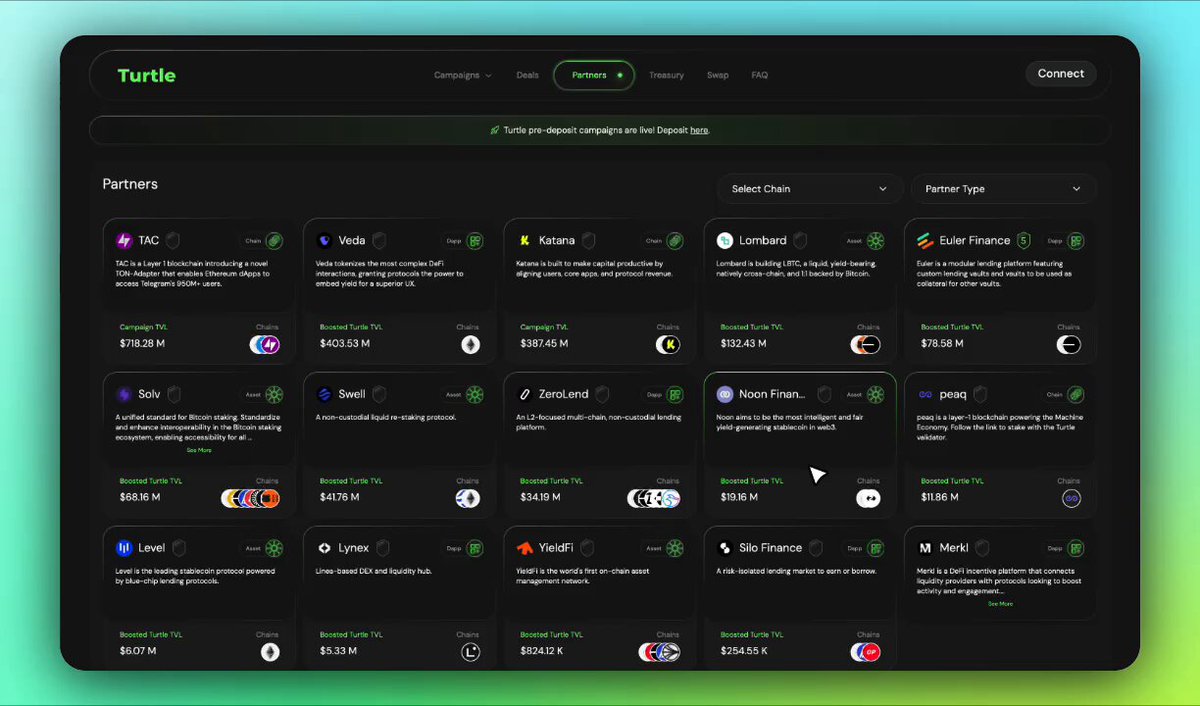Click the YieldFi logo icon
Viewport: 1200px width, 706px height.
coord(524,548)
